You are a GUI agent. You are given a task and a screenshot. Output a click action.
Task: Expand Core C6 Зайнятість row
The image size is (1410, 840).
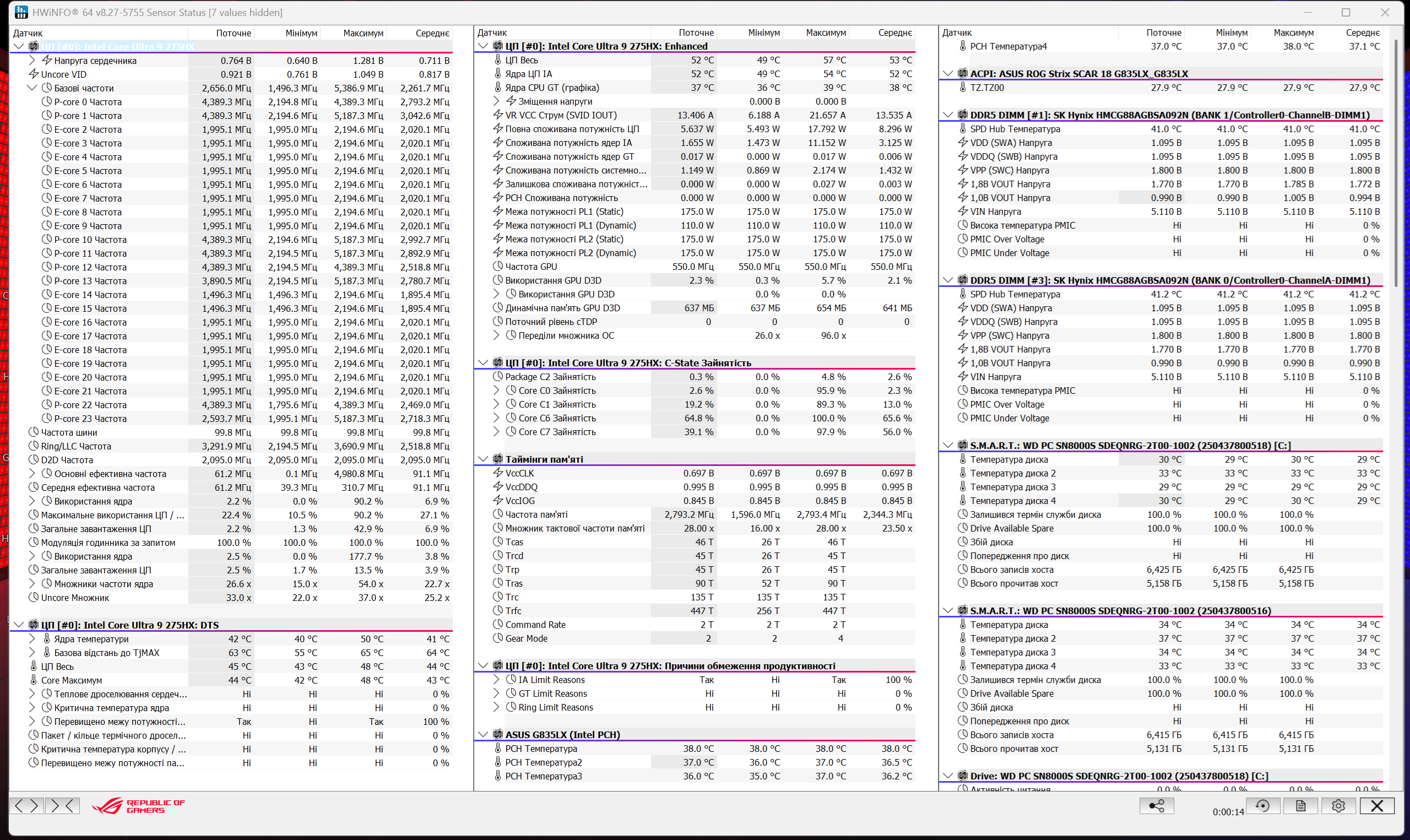click(x=496, y=418)
